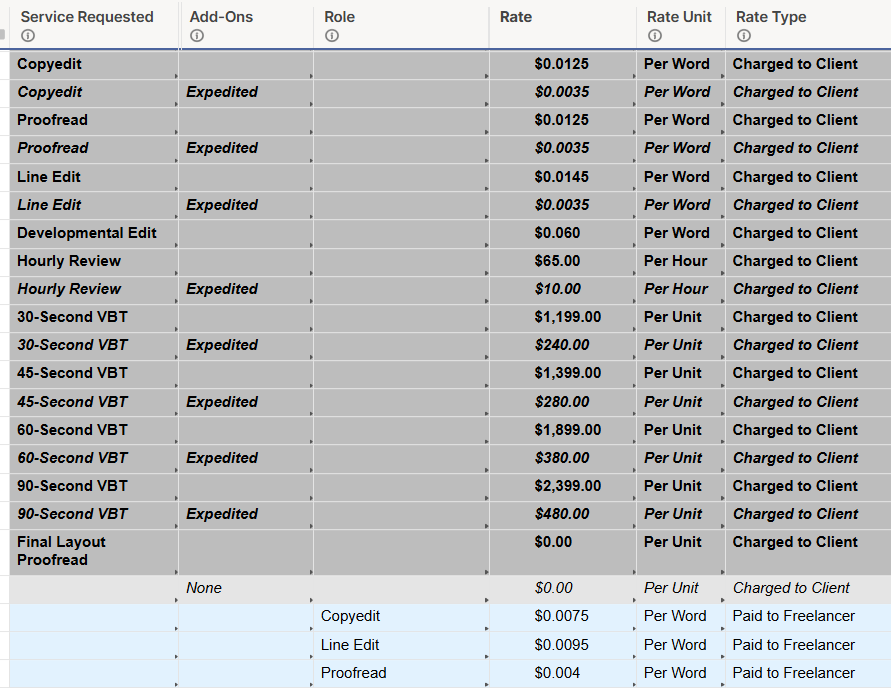Click info icon under Rate Unit header
Screen dimensions: 891x688
point(655,36)
